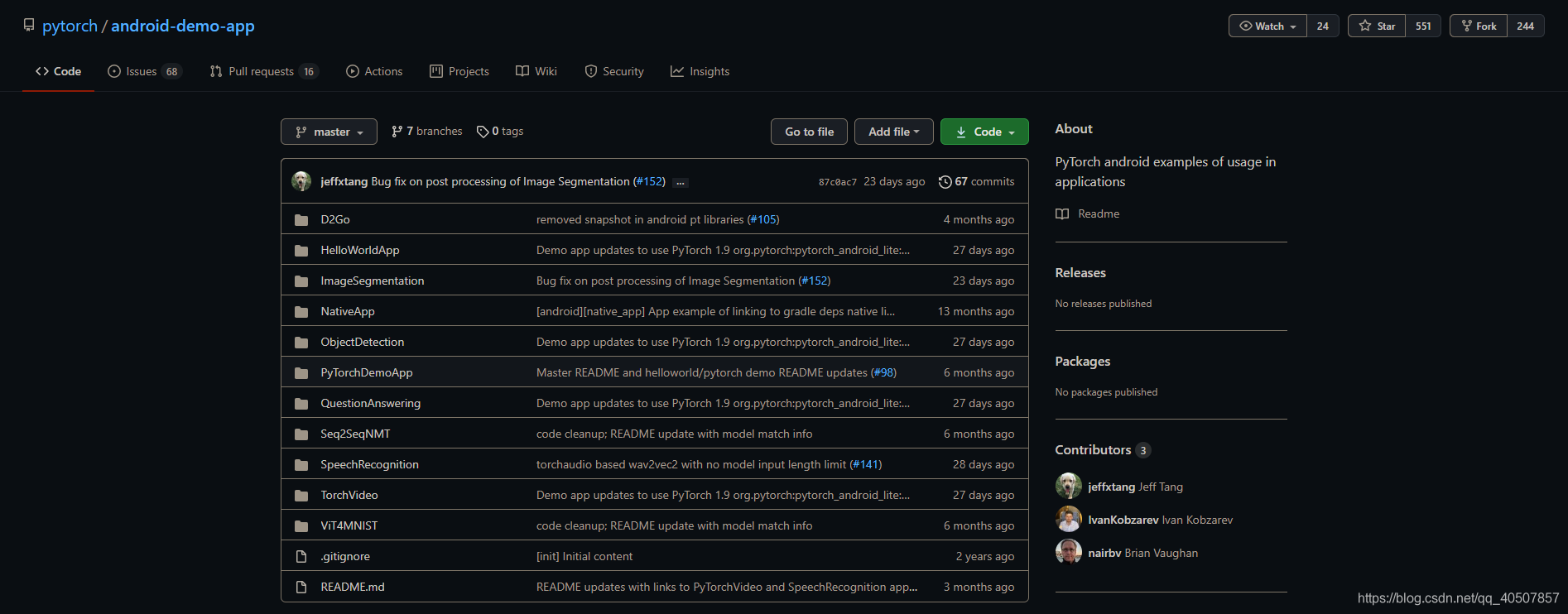This screenshot has height=614, width=1568.
Task: Open the .gitignore file name
Action: tap(345, 556)
